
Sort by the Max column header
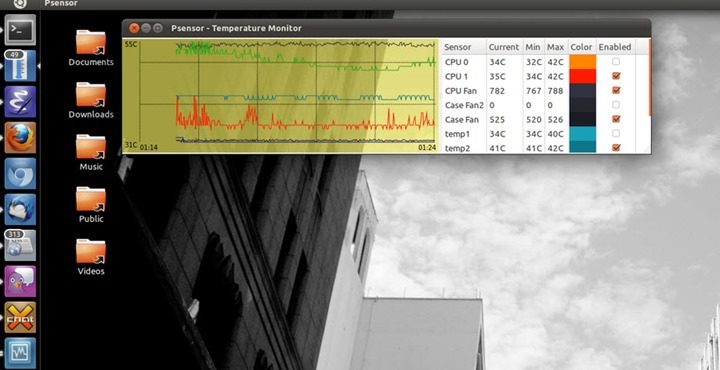pos(556,47)
